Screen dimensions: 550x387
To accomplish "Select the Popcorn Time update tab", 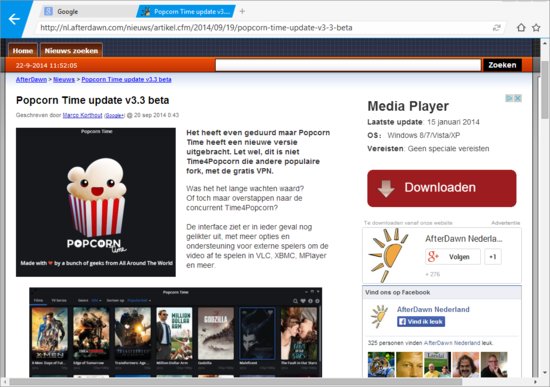I will pos(186,12).
